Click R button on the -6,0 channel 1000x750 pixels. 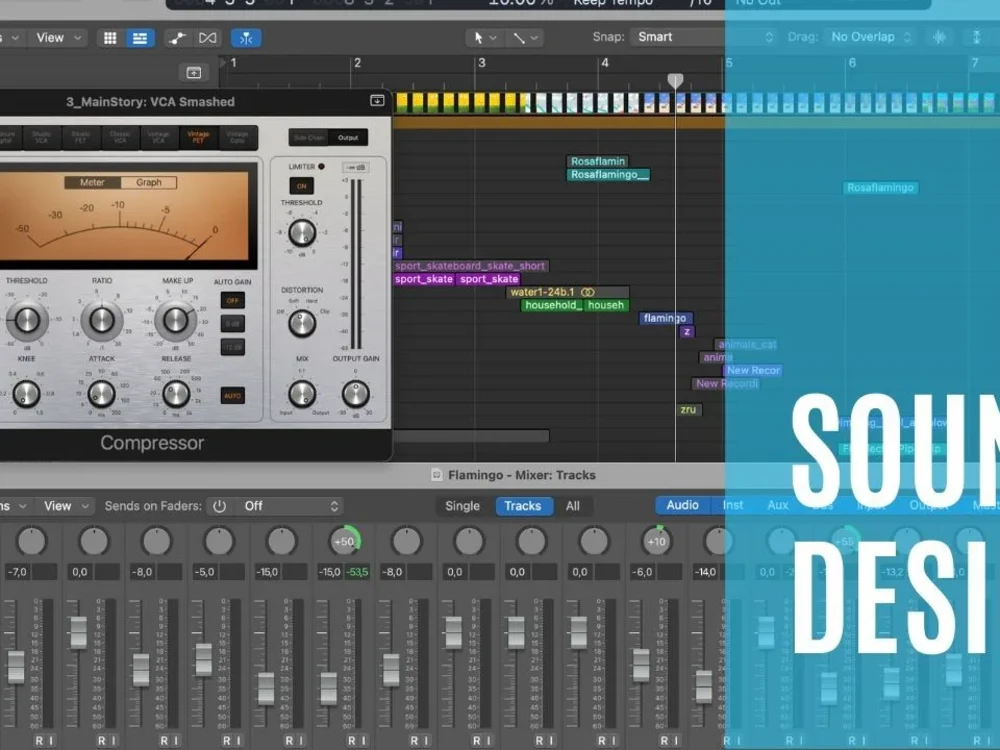pos(663,740)
